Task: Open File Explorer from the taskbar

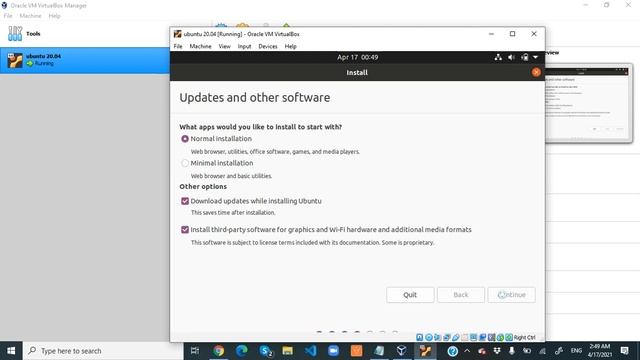Action: (x=288, y=351)
